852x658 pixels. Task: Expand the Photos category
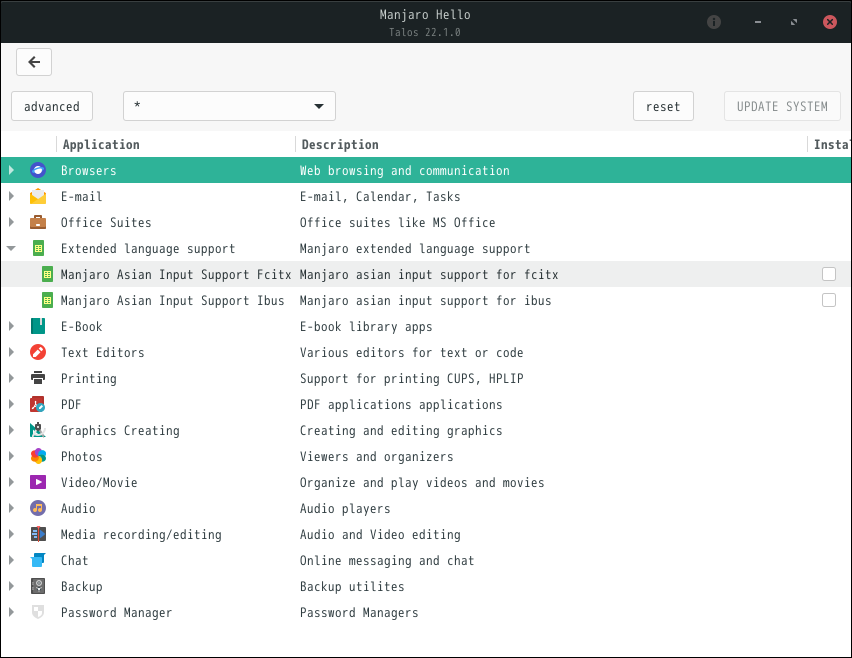[x=11, y=456]
